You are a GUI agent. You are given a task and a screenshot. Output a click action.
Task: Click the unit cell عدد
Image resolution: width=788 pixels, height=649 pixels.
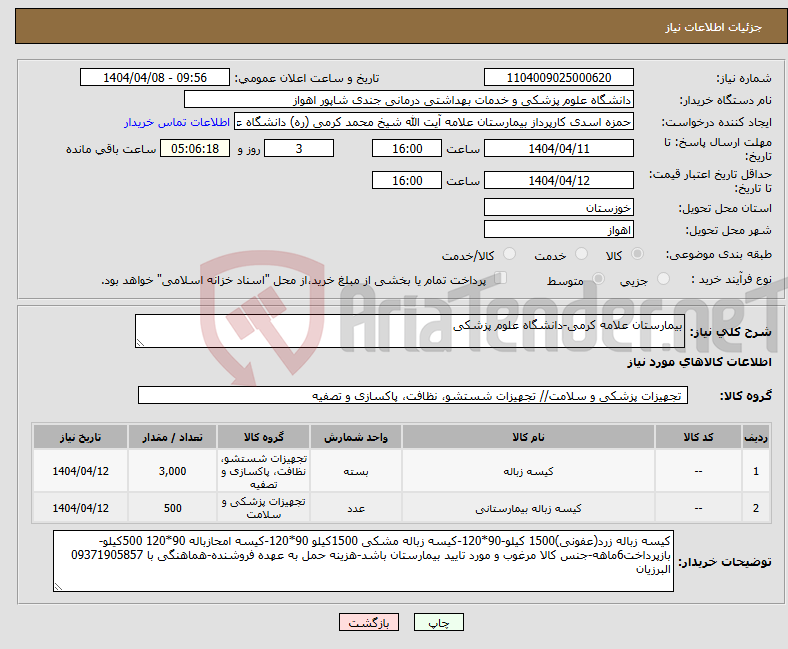356,508
